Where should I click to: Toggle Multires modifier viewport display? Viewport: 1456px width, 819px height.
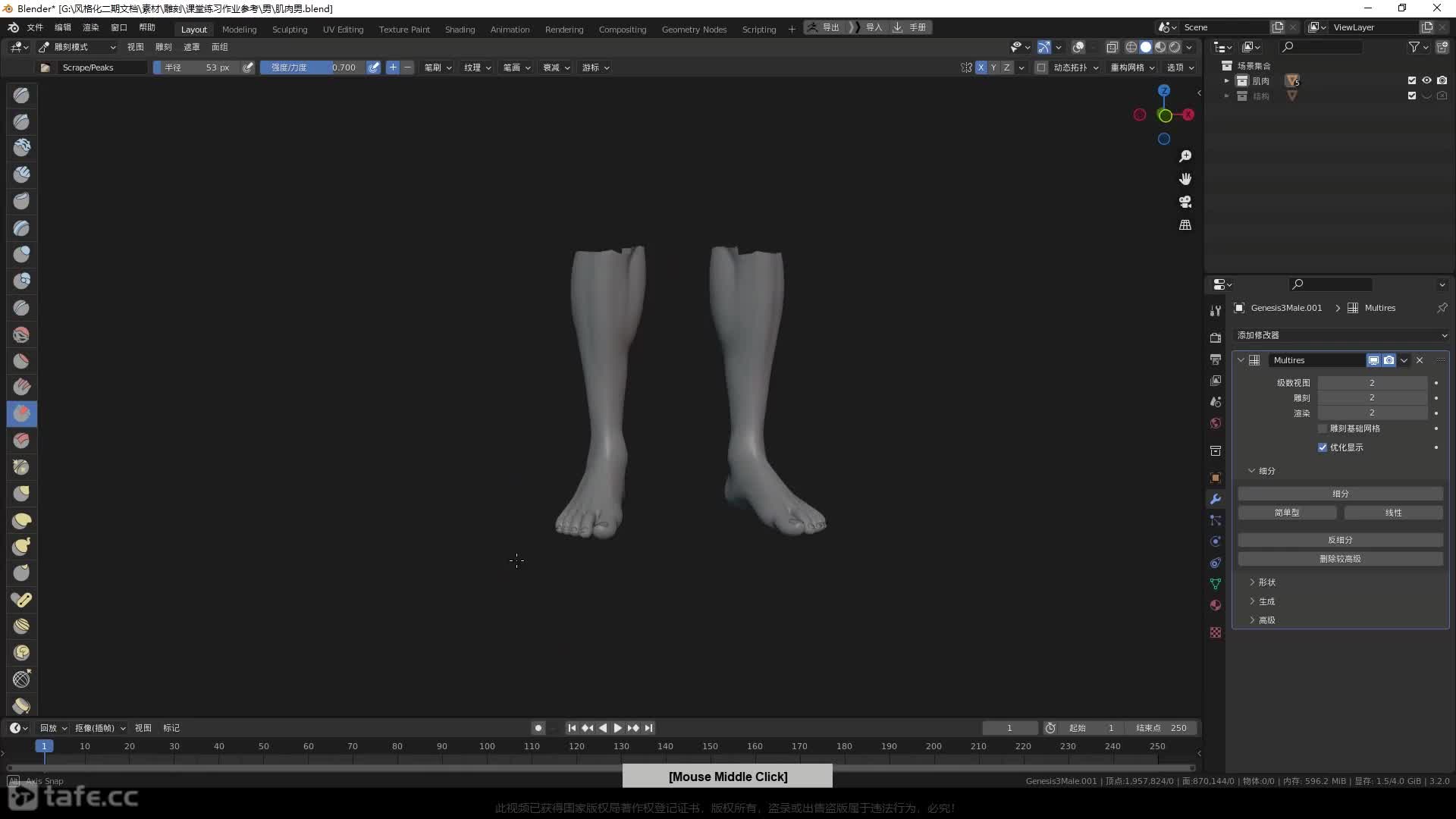1373,360
